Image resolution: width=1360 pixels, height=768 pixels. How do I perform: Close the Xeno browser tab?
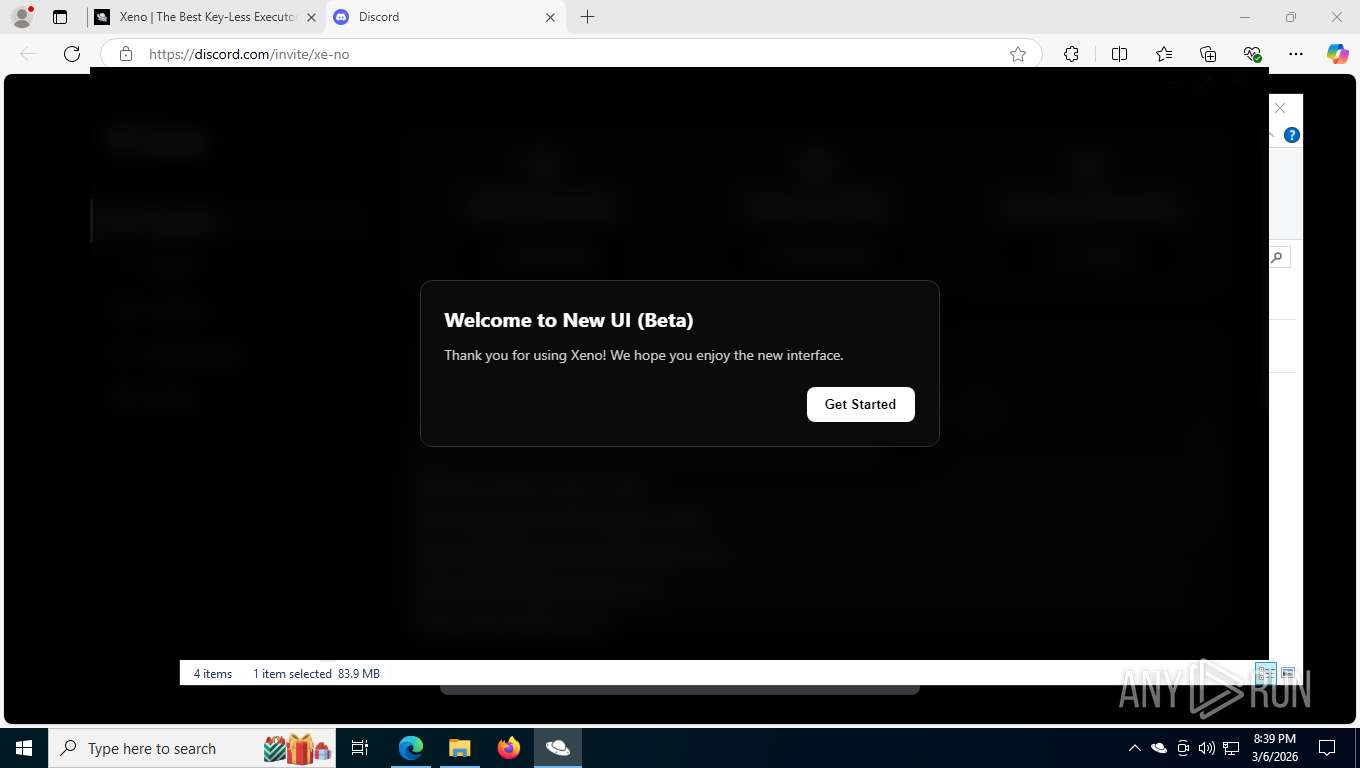click(x=311, y=17)
